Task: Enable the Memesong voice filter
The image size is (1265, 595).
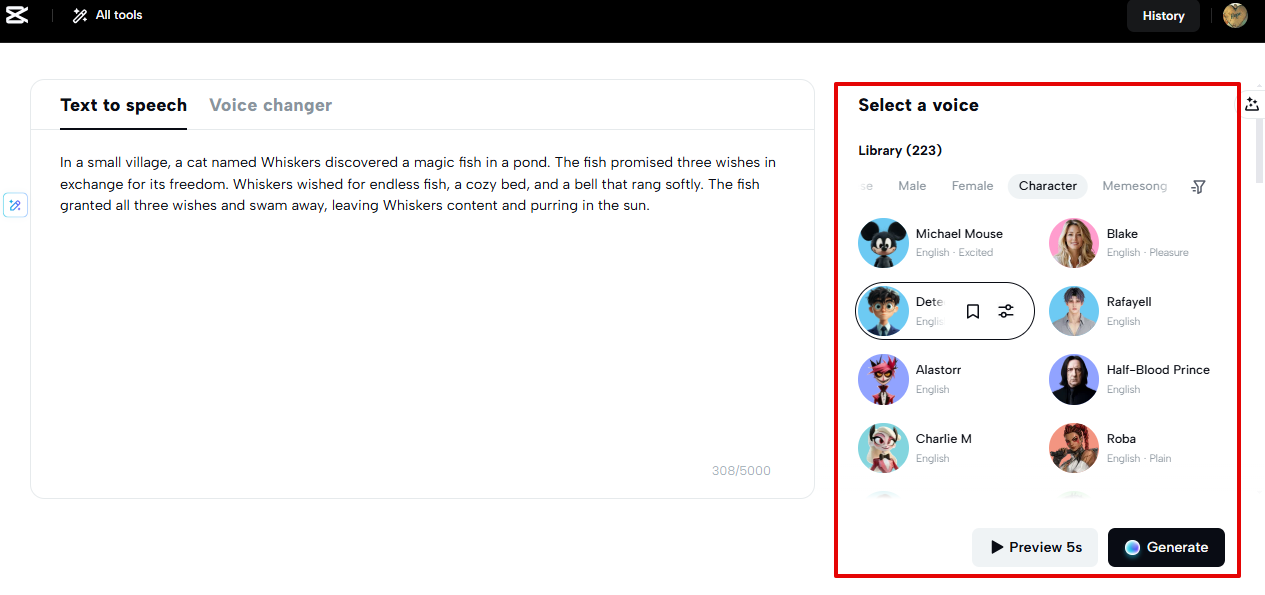Action: click(x=1134, y=185)
